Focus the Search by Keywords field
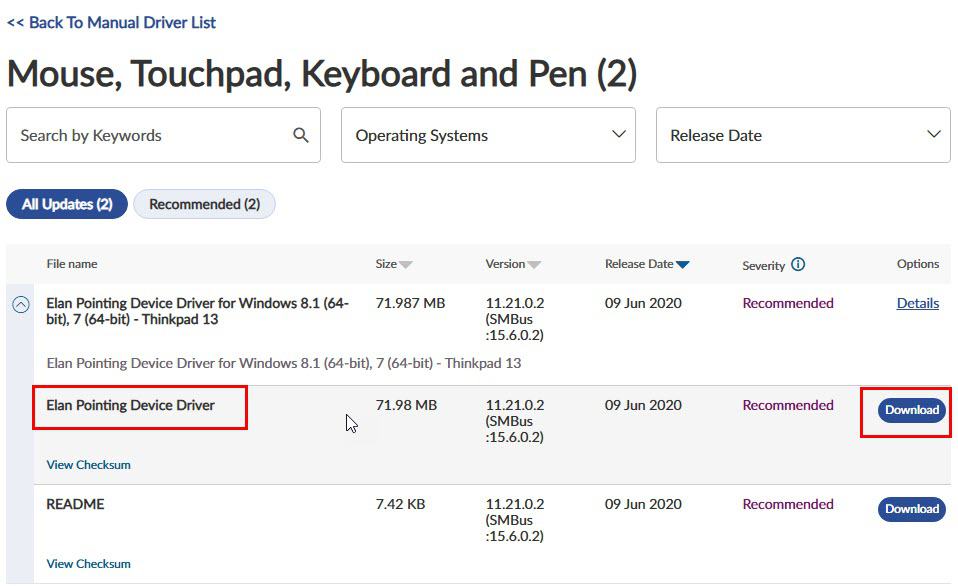The image size is (958, 586). pos(163,135)
